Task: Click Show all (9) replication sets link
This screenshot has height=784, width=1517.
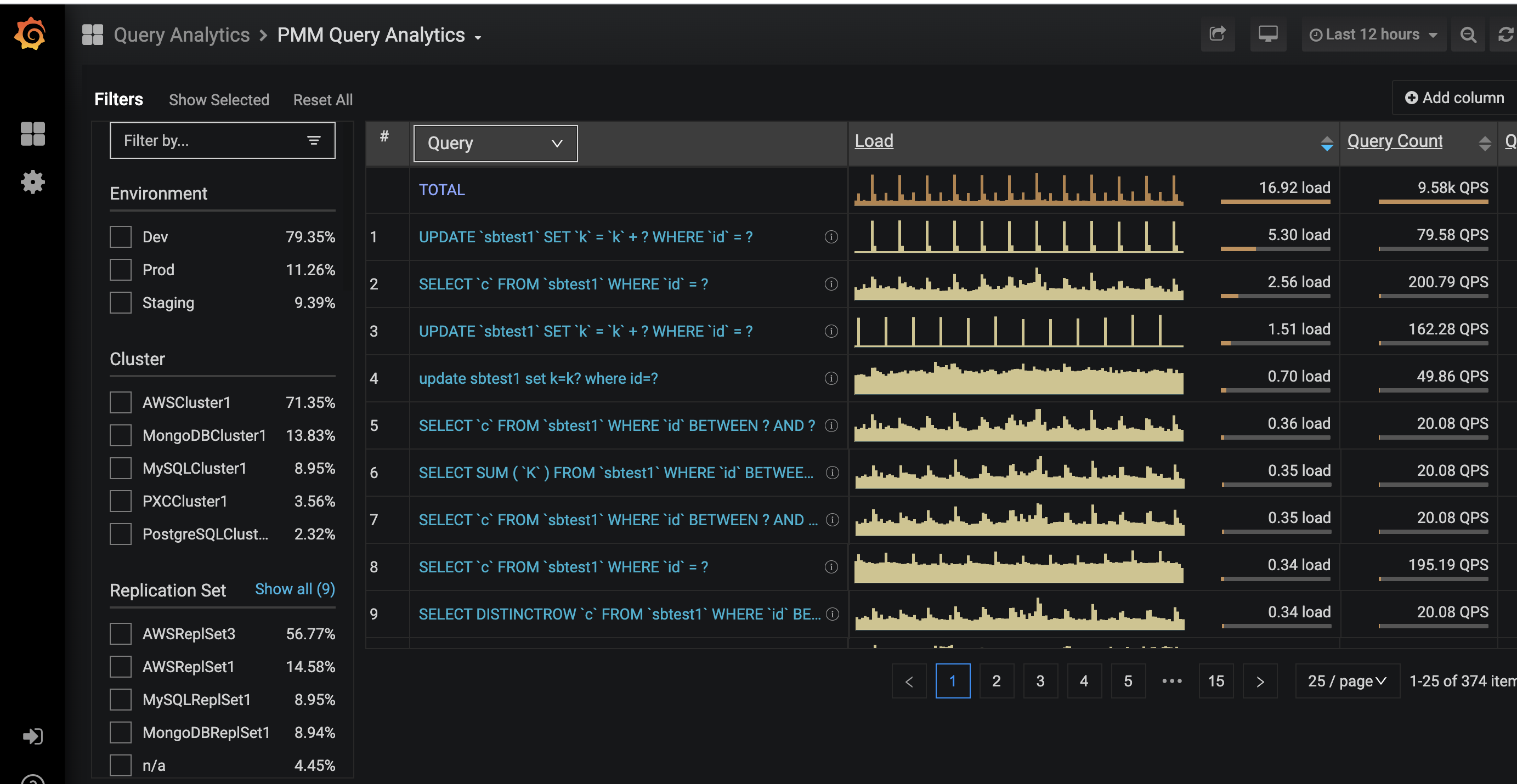Action: point(295,589)
